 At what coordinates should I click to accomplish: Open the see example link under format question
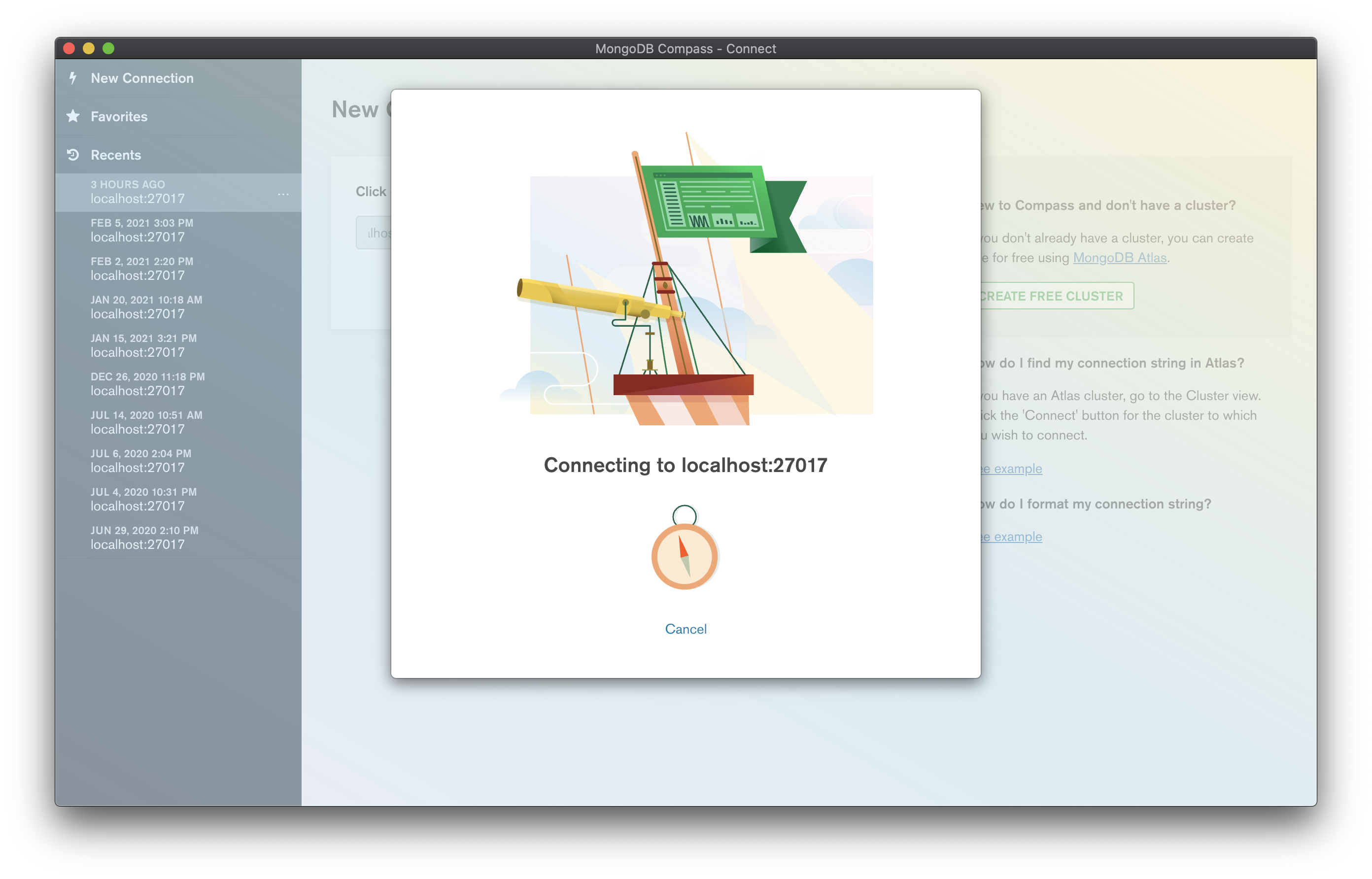(x=1011, y=537)
